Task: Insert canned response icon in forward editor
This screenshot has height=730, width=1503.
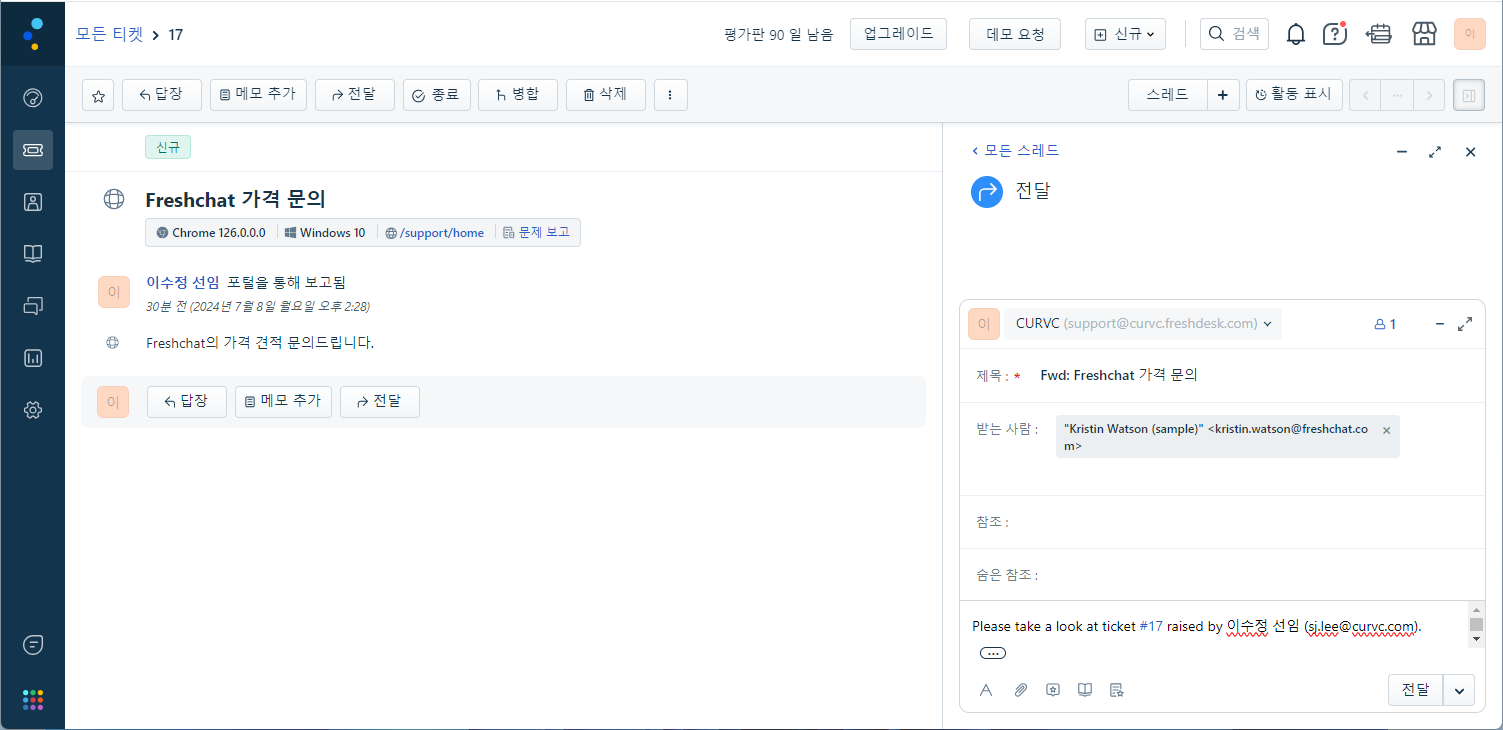Action: tap(1052, 690)
